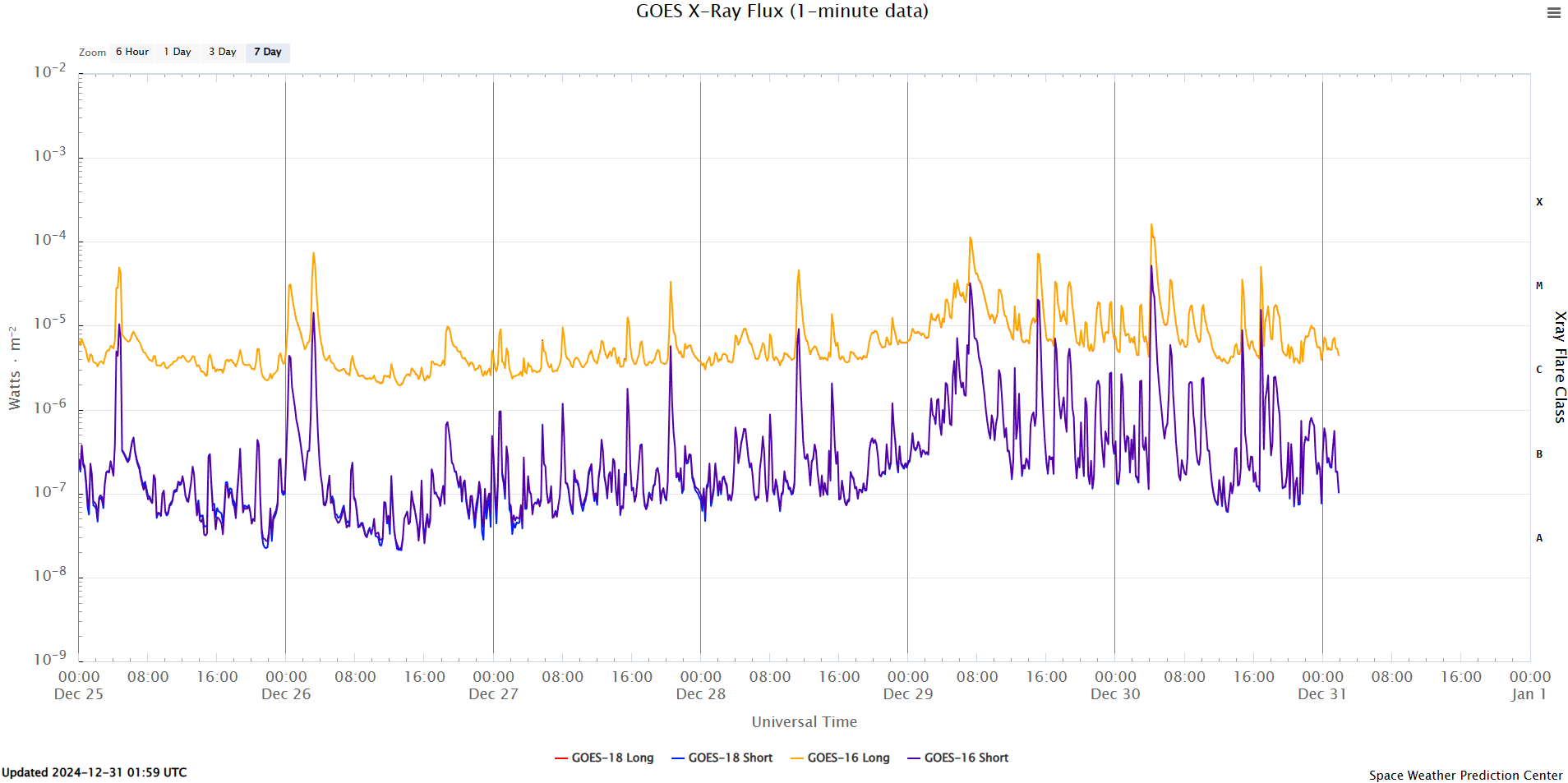Click the Dec 29 date axis label
This screenshot has height=783, width=1568.
pos(908,694)
